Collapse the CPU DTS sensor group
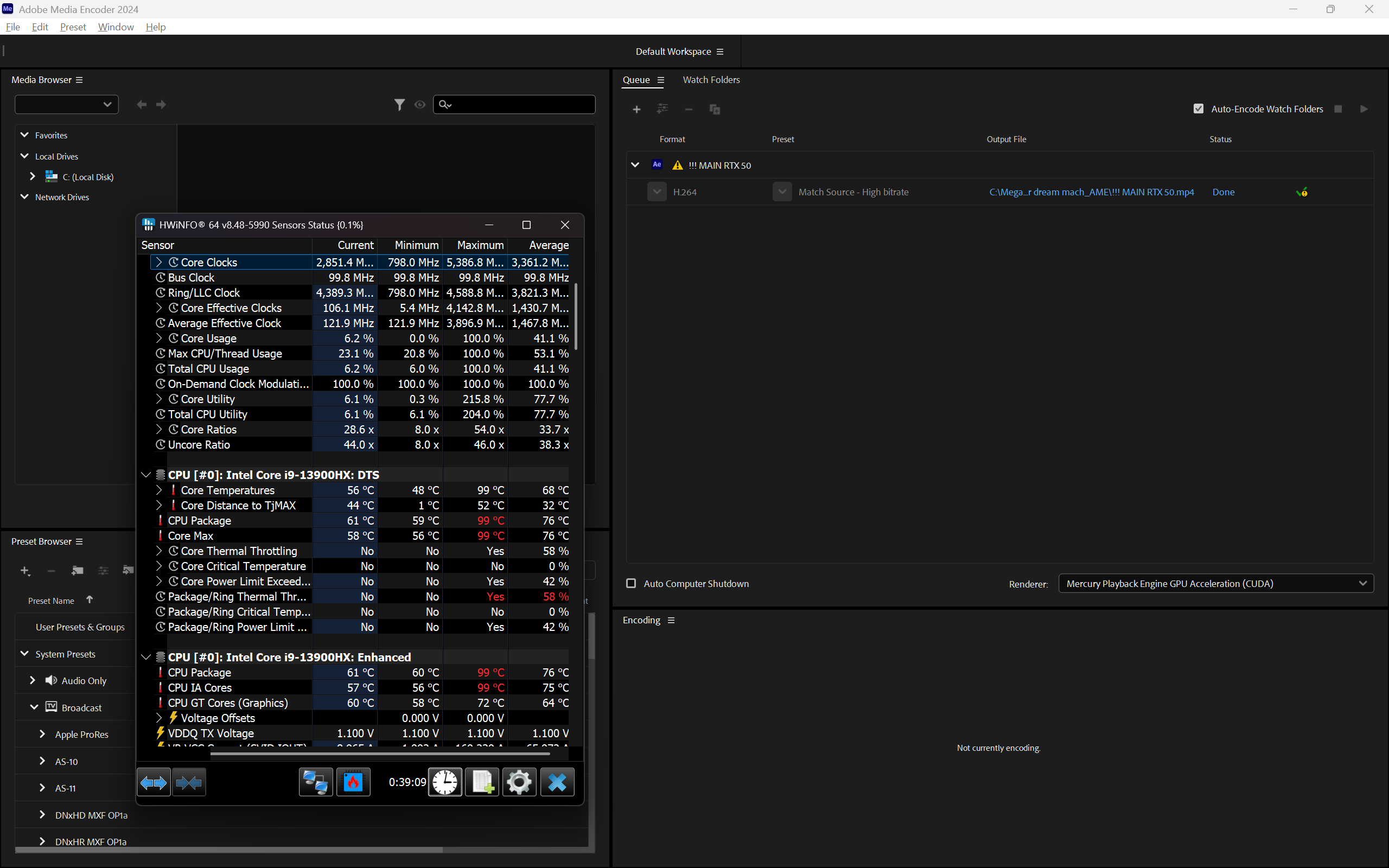This screenshot has height=868, width=1389. [x=146, y=475]
